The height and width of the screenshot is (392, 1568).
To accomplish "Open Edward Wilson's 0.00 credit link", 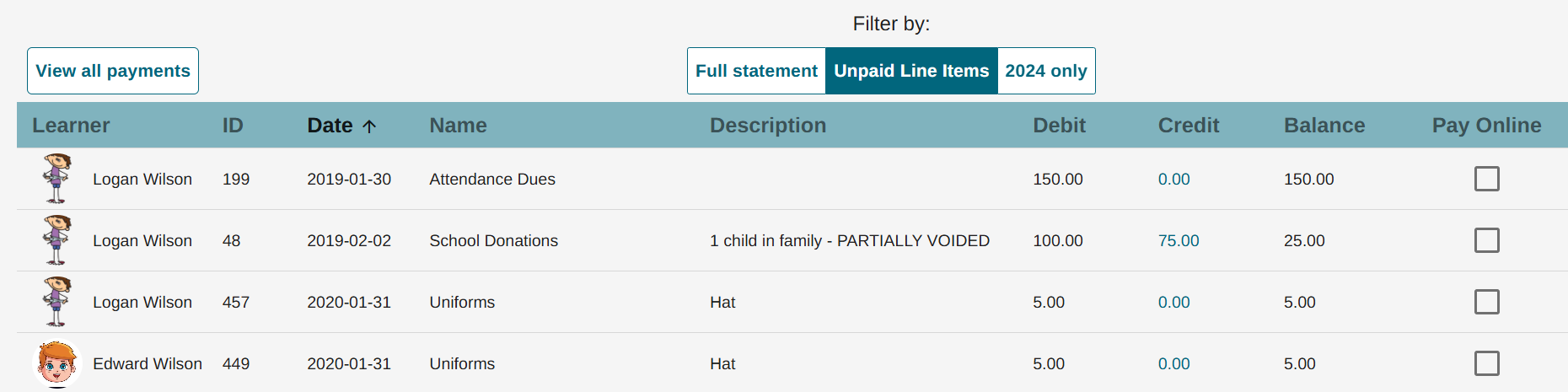I will 1173,363.
